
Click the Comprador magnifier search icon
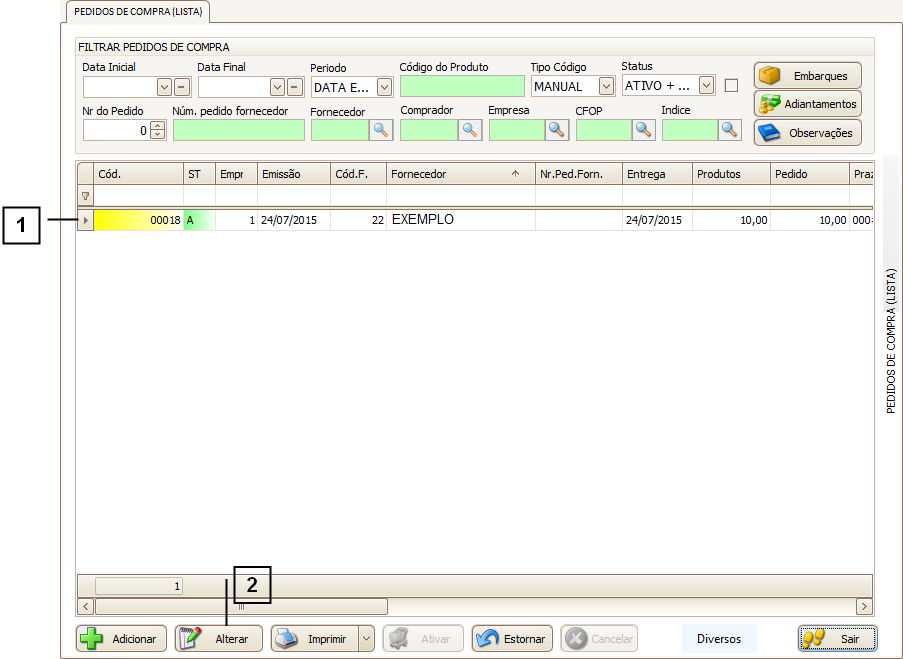(x=470, y=129)
